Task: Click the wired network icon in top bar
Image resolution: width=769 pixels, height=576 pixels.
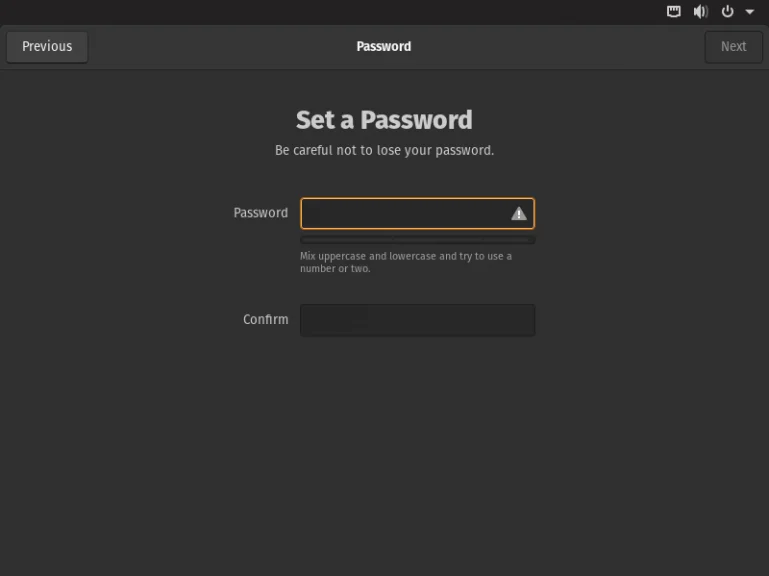Action: tap(674, 12)
